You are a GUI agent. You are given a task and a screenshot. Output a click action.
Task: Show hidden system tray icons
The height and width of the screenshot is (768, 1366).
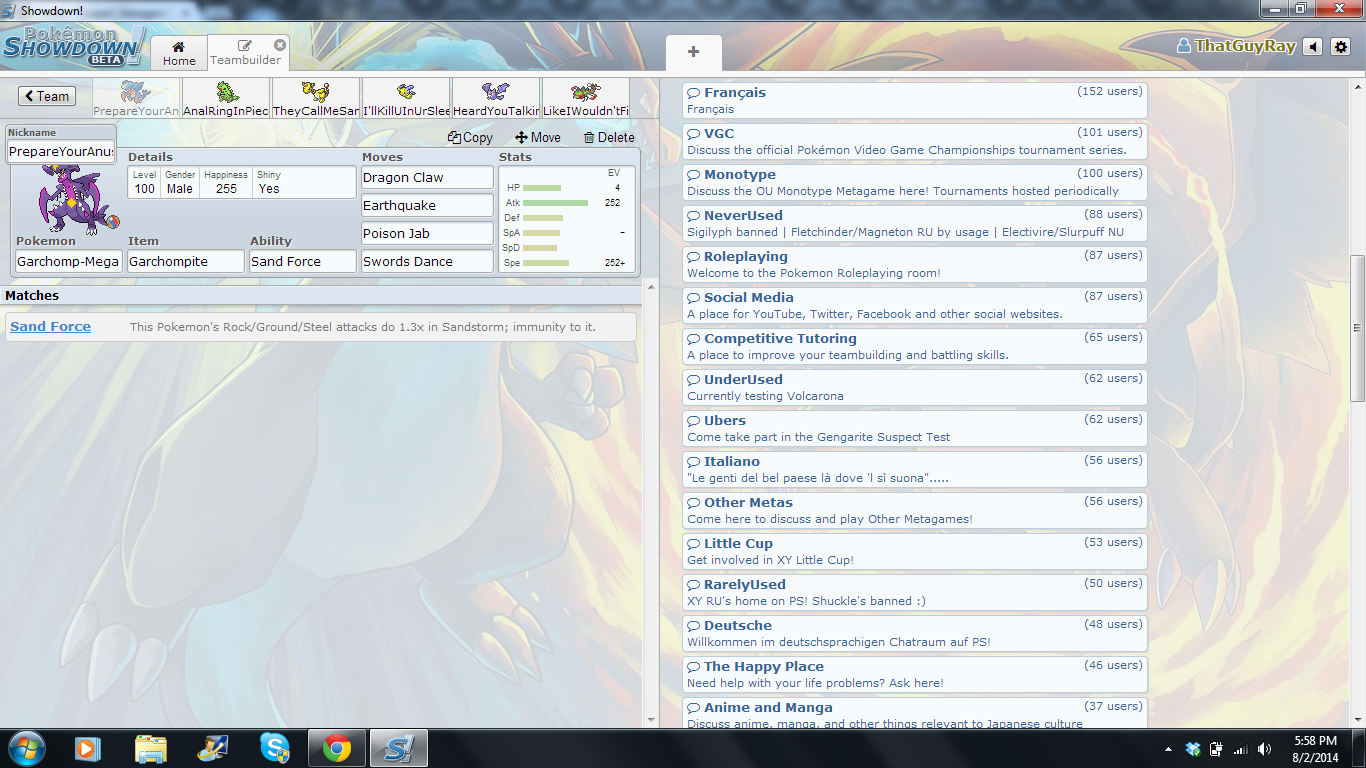click(x=1168, y=749)
